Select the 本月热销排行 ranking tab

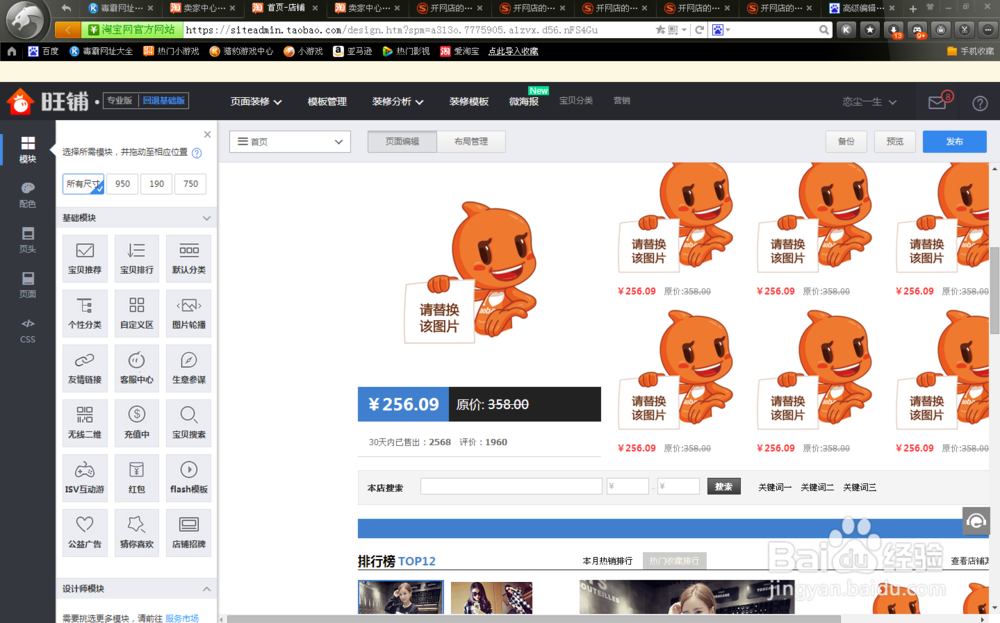click(607, 561)
